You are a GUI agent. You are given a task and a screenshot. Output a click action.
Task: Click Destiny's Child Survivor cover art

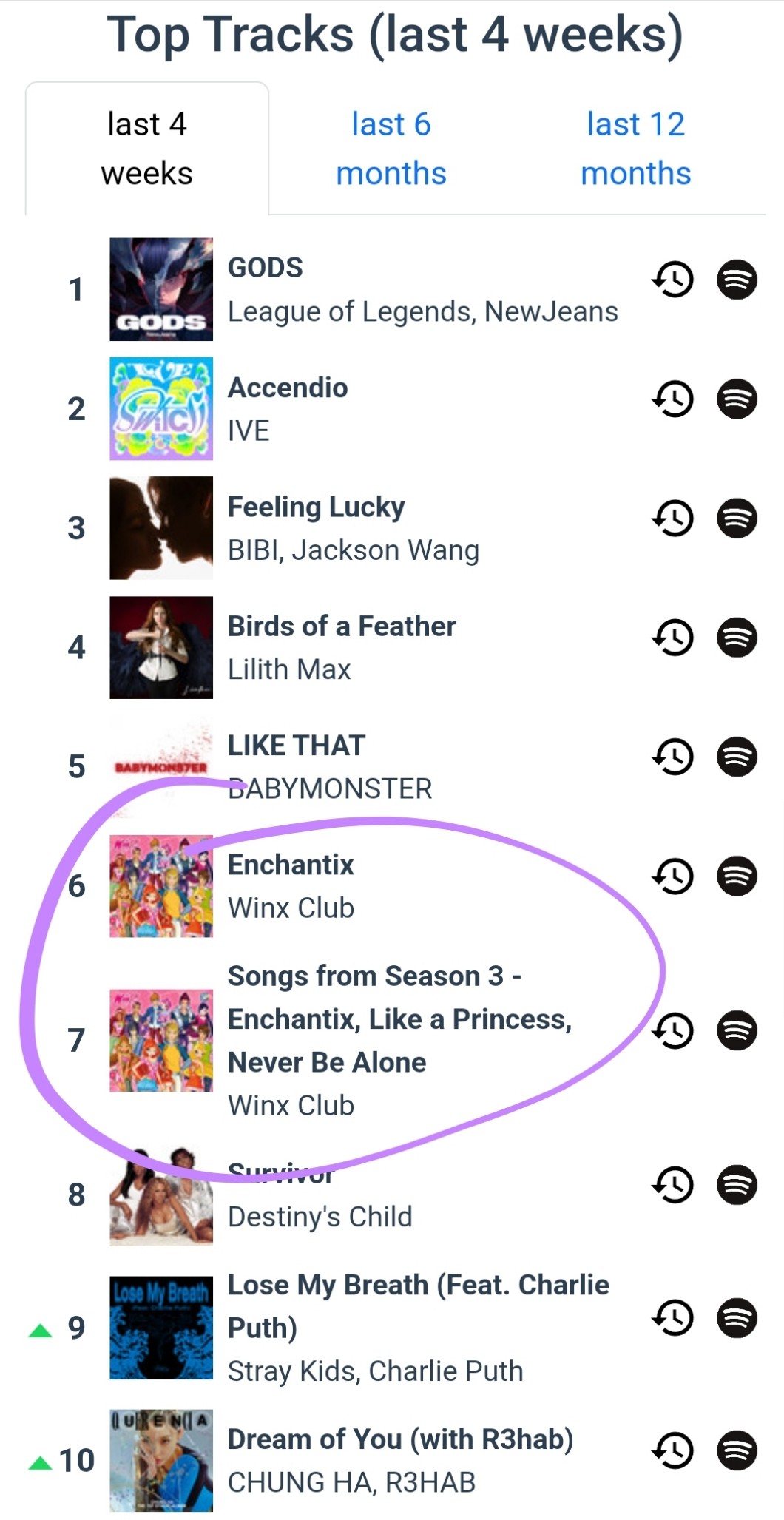(x=161, y=1195)
